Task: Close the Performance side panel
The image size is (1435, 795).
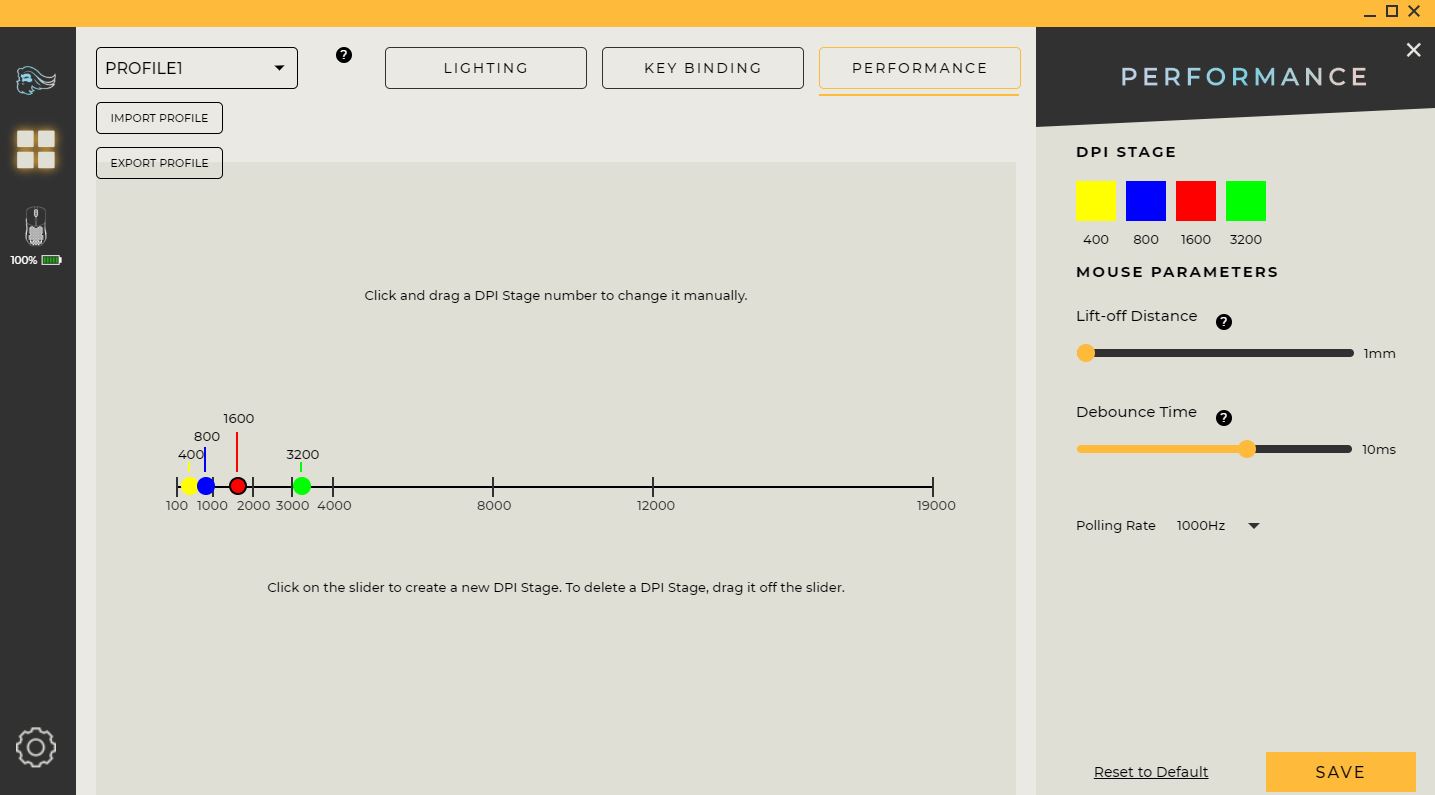Action: (x=1413, y=50)
